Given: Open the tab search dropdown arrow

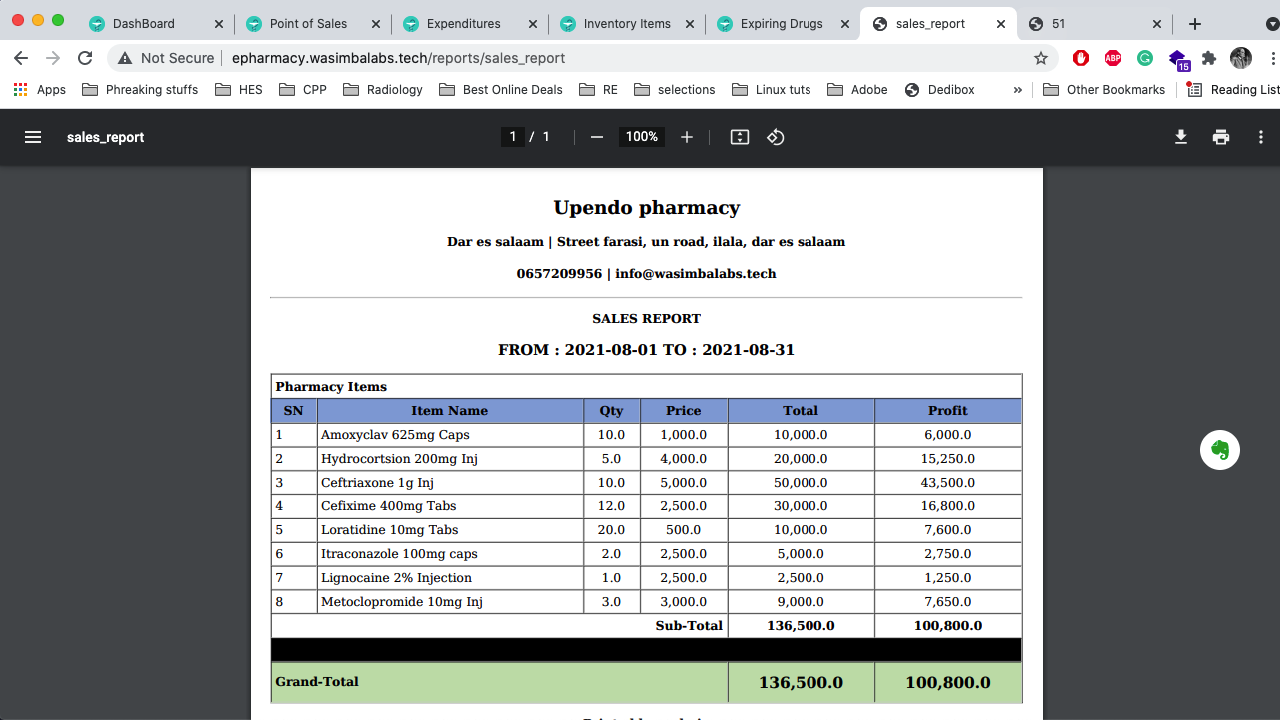Looking at the screenshot, I should (x=1272, y=24).
